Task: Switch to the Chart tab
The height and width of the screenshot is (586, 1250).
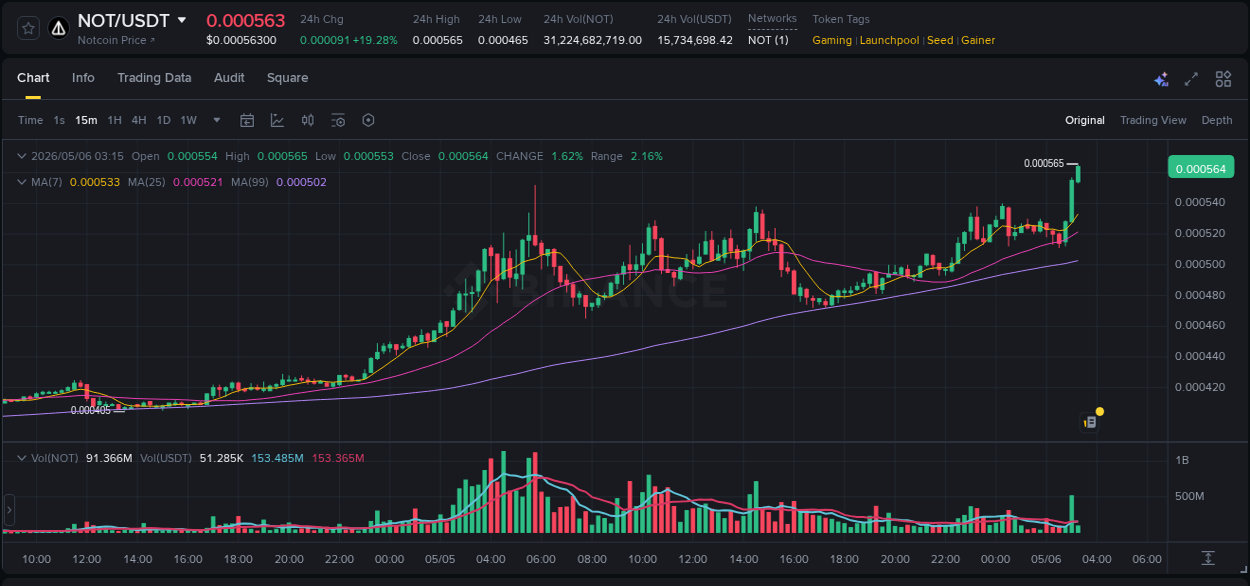Action: click(x=33, y=78)
